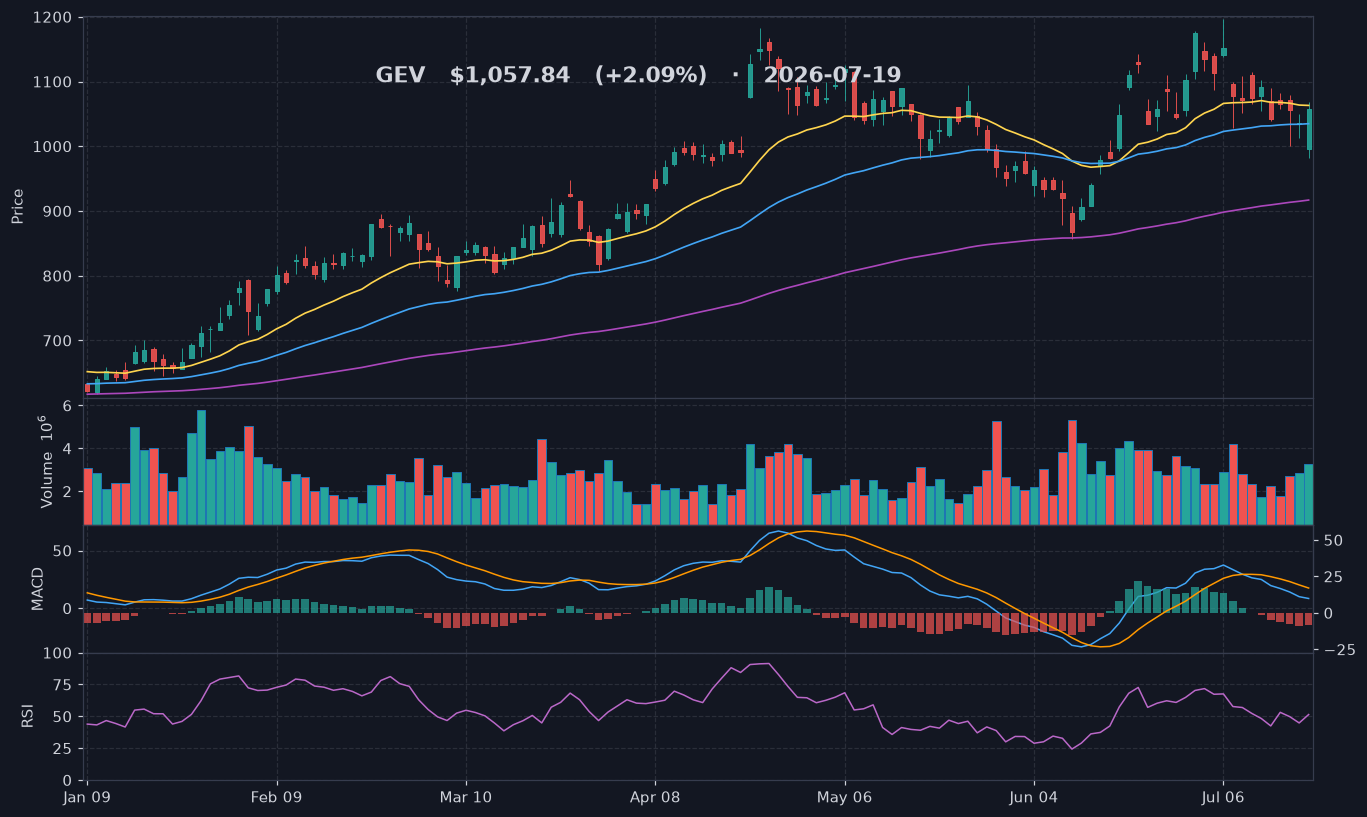Screen dimensions: 1367x817
Task: Click the 2026-07-19 date in title
Action: tap(832, 76)
